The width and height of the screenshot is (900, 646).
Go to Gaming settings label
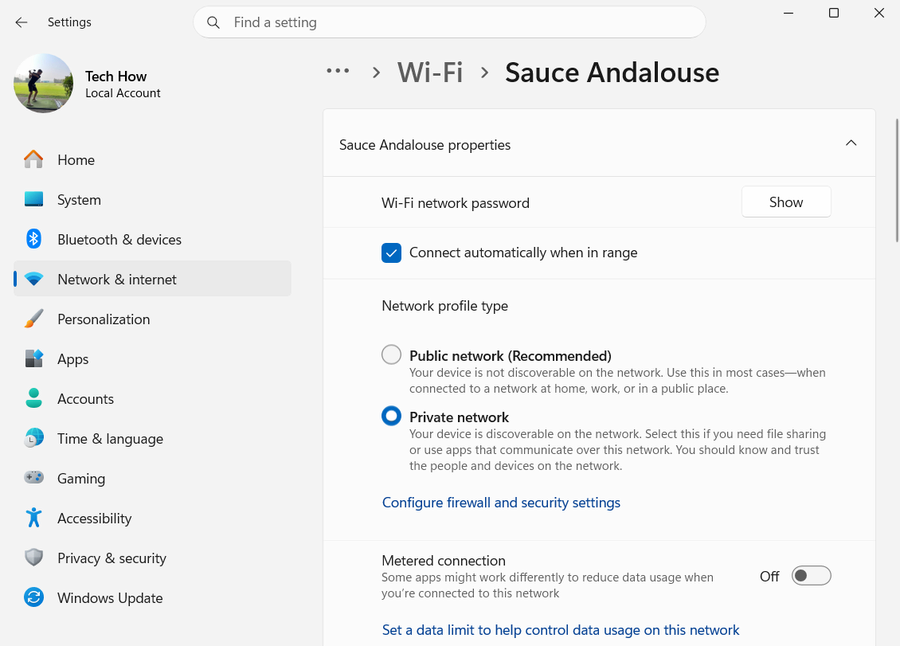81,478
